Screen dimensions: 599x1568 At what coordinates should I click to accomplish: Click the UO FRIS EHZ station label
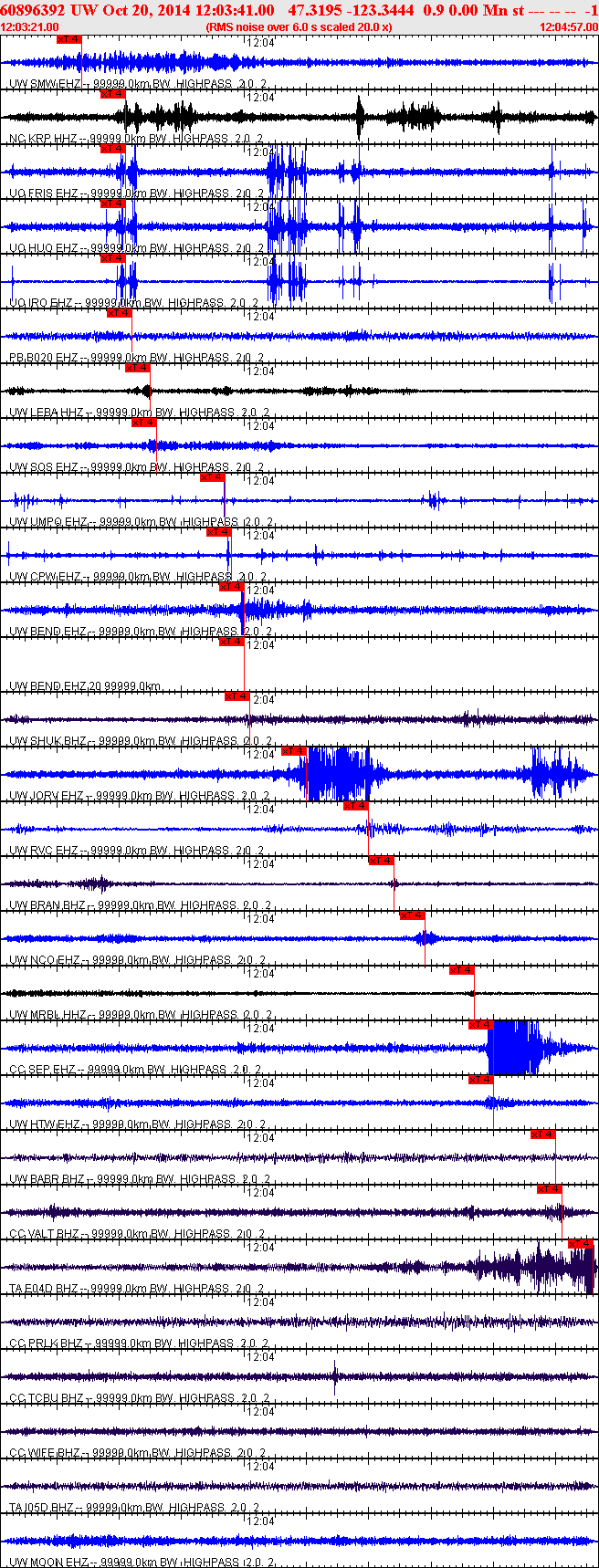[x=43, y=193]
